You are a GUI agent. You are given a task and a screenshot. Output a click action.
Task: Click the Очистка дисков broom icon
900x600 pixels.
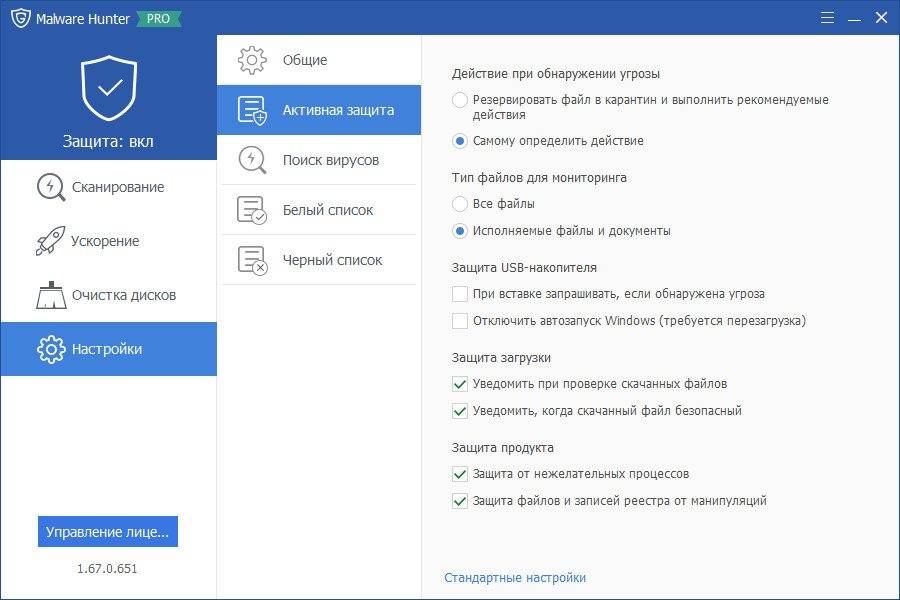(x=51, y=295)
